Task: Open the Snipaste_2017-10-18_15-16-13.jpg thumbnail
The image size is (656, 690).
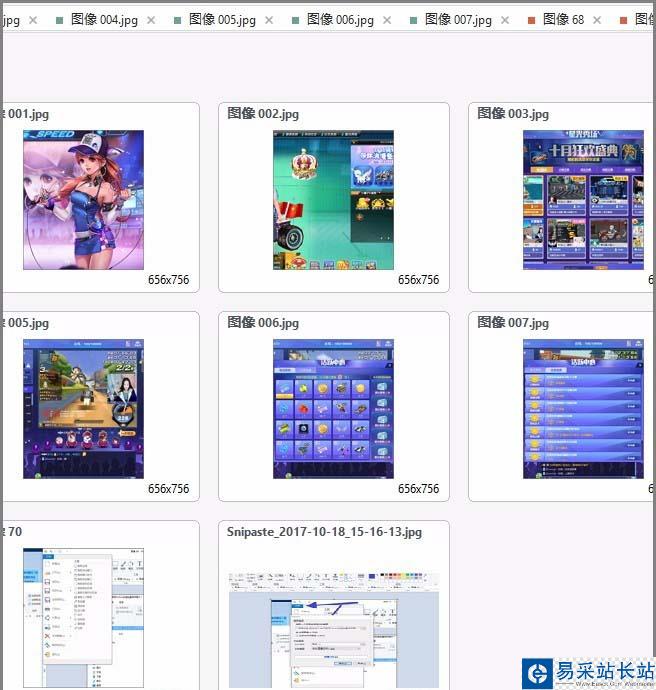Action: click(333, 629)
